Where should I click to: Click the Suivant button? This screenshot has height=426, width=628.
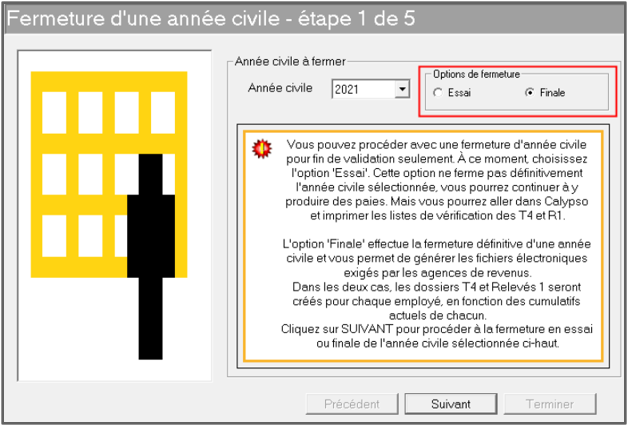tap(451, 404)
